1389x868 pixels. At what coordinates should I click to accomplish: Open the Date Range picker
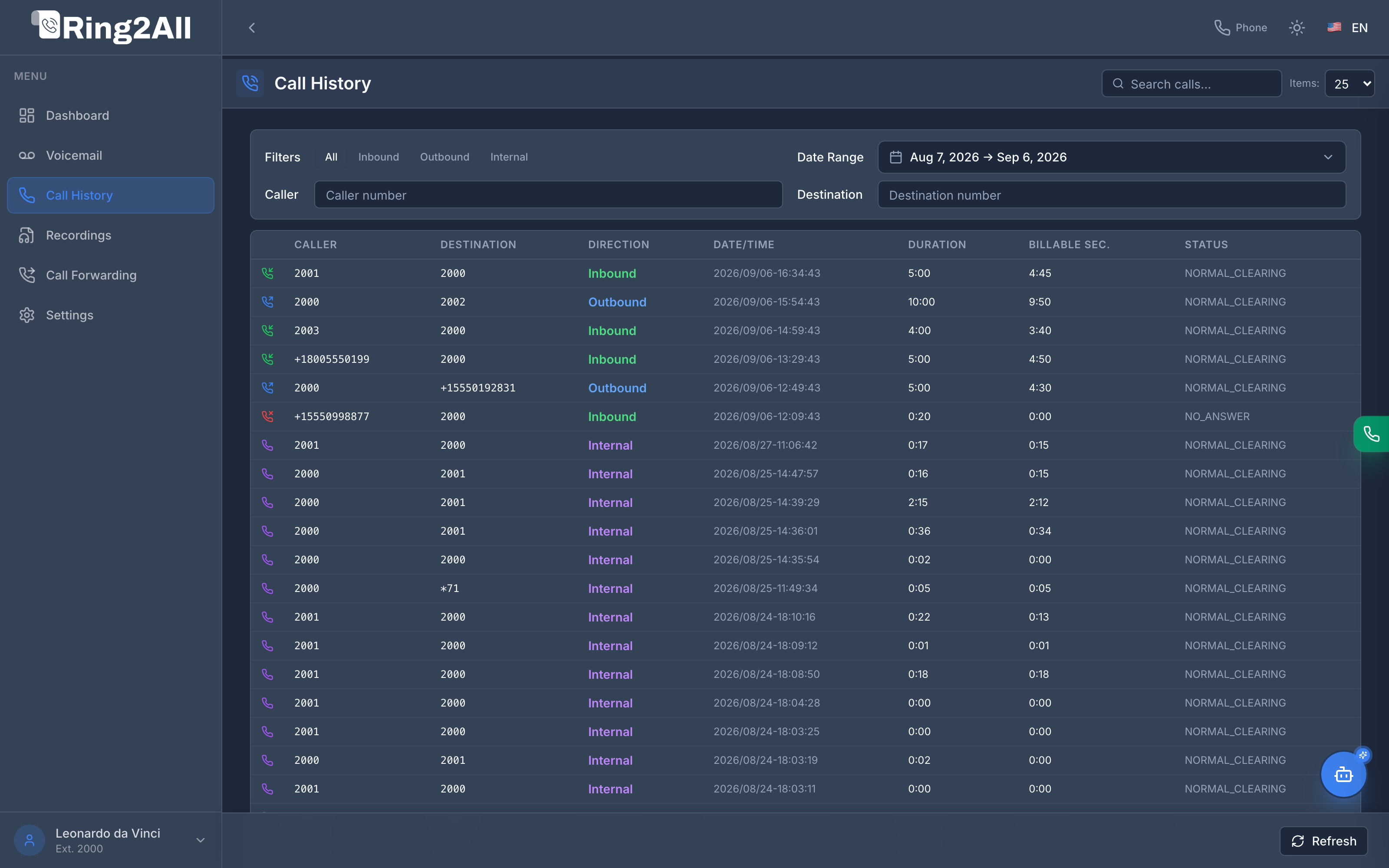point(1112,157)
